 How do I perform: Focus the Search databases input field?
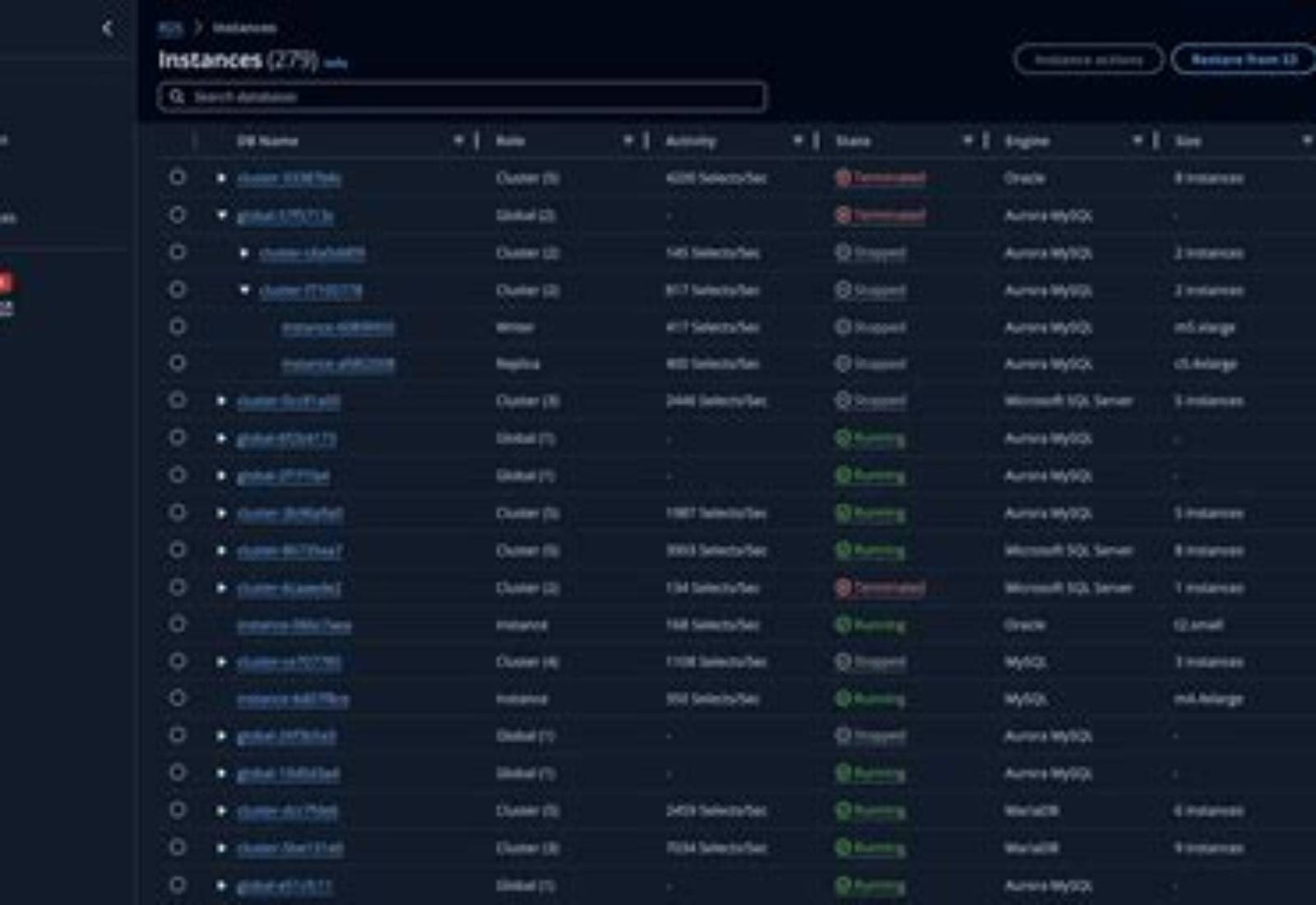click(462, 97)
